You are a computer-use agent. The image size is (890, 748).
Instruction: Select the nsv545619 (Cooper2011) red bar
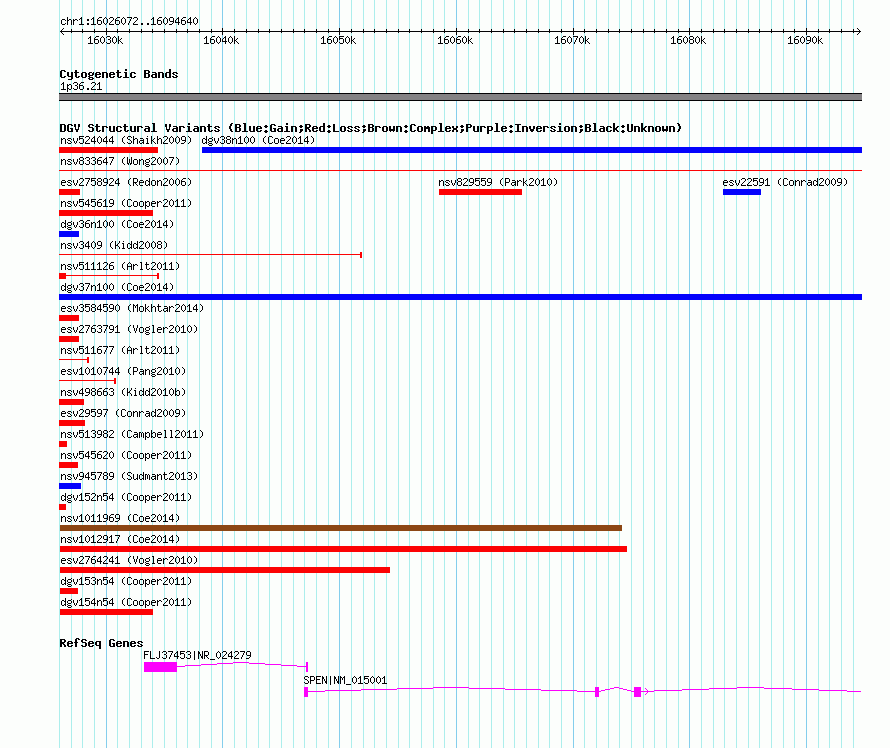[x=106, y=213]
